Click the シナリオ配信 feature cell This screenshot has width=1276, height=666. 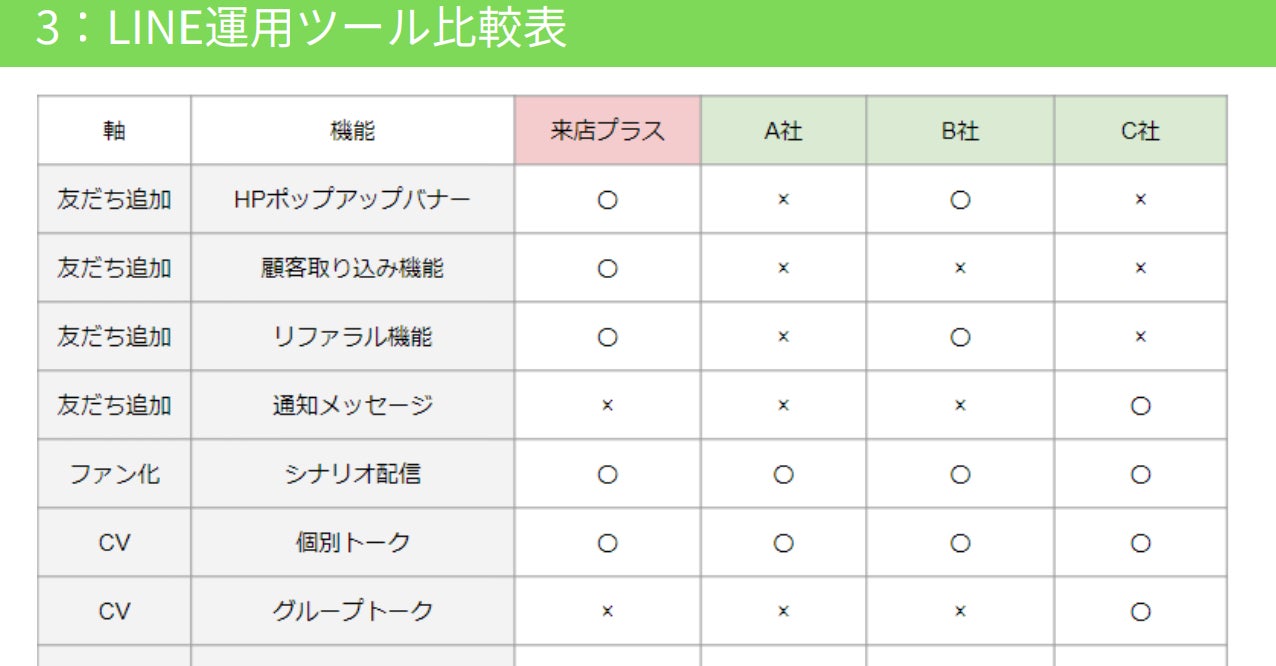pos(352,475)
